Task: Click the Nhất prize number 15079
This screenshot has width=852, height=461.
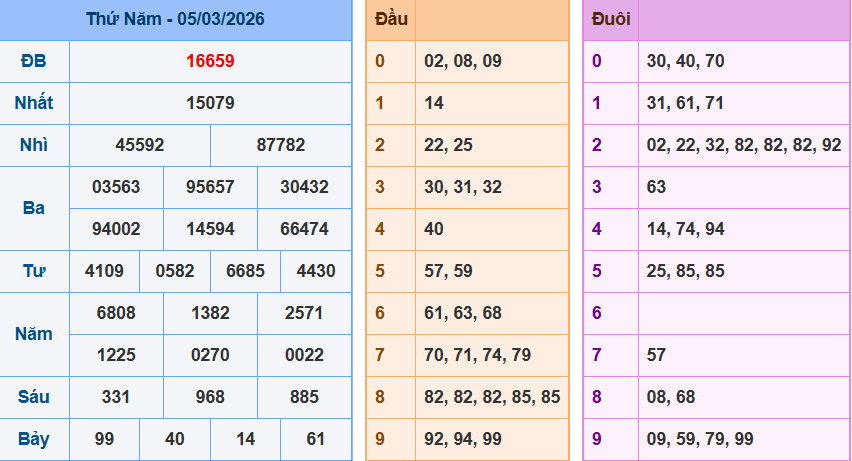Action: coord(210,103)
